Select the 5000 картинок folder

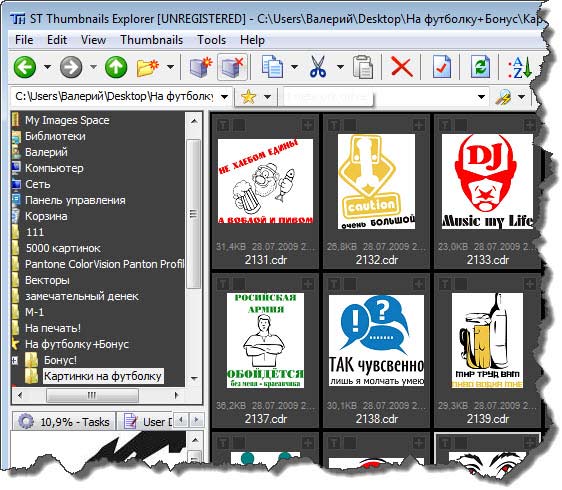[63, 248]
